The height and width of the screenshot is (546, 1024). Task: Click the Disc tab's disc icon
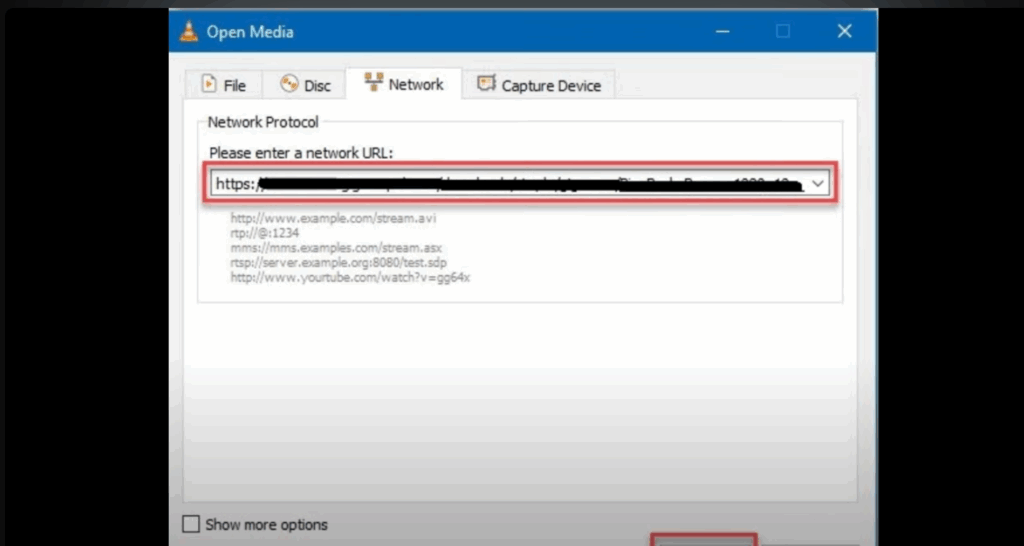click(290, 85)
